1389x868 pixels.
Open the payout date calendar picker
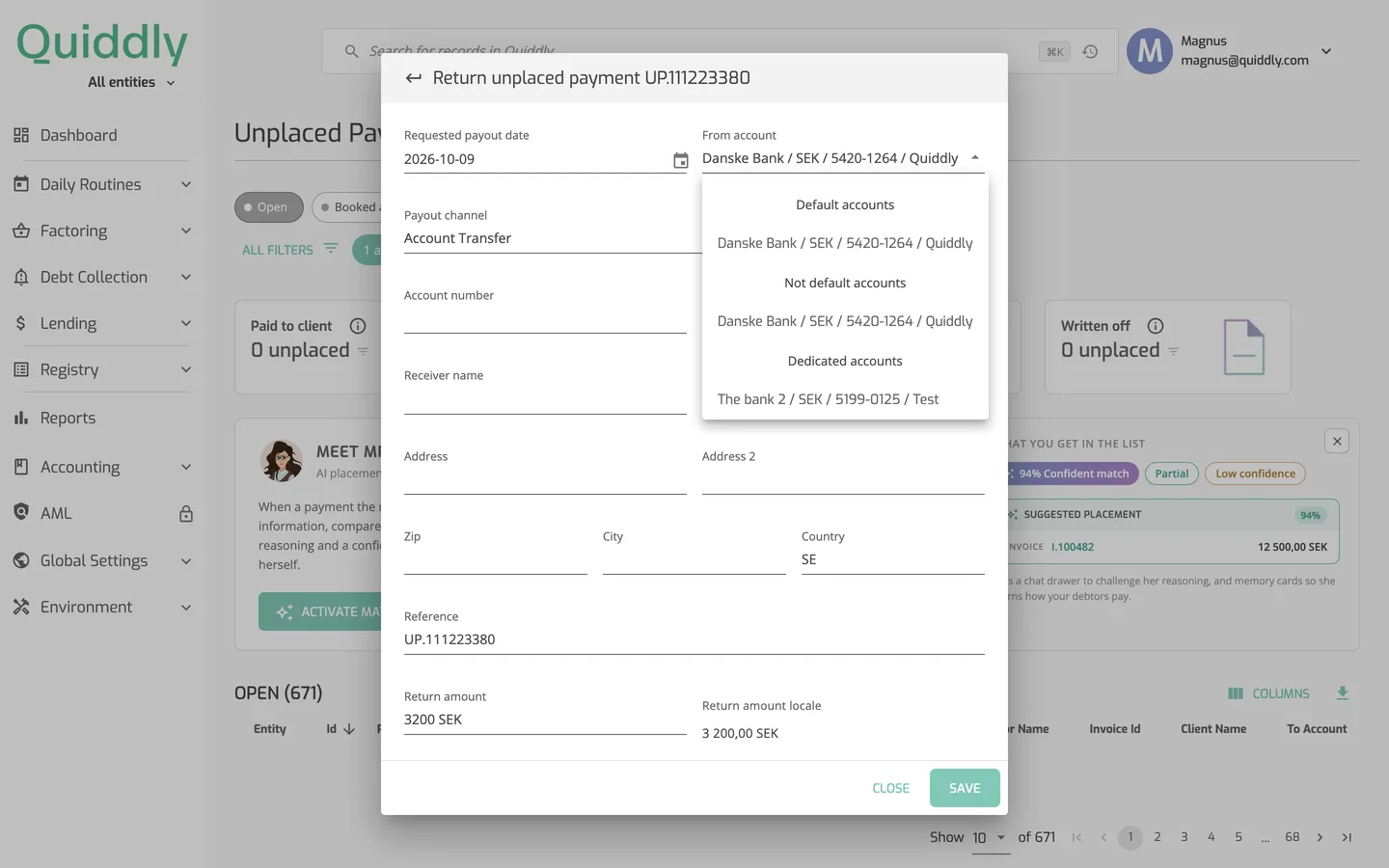tap(680, 160)
